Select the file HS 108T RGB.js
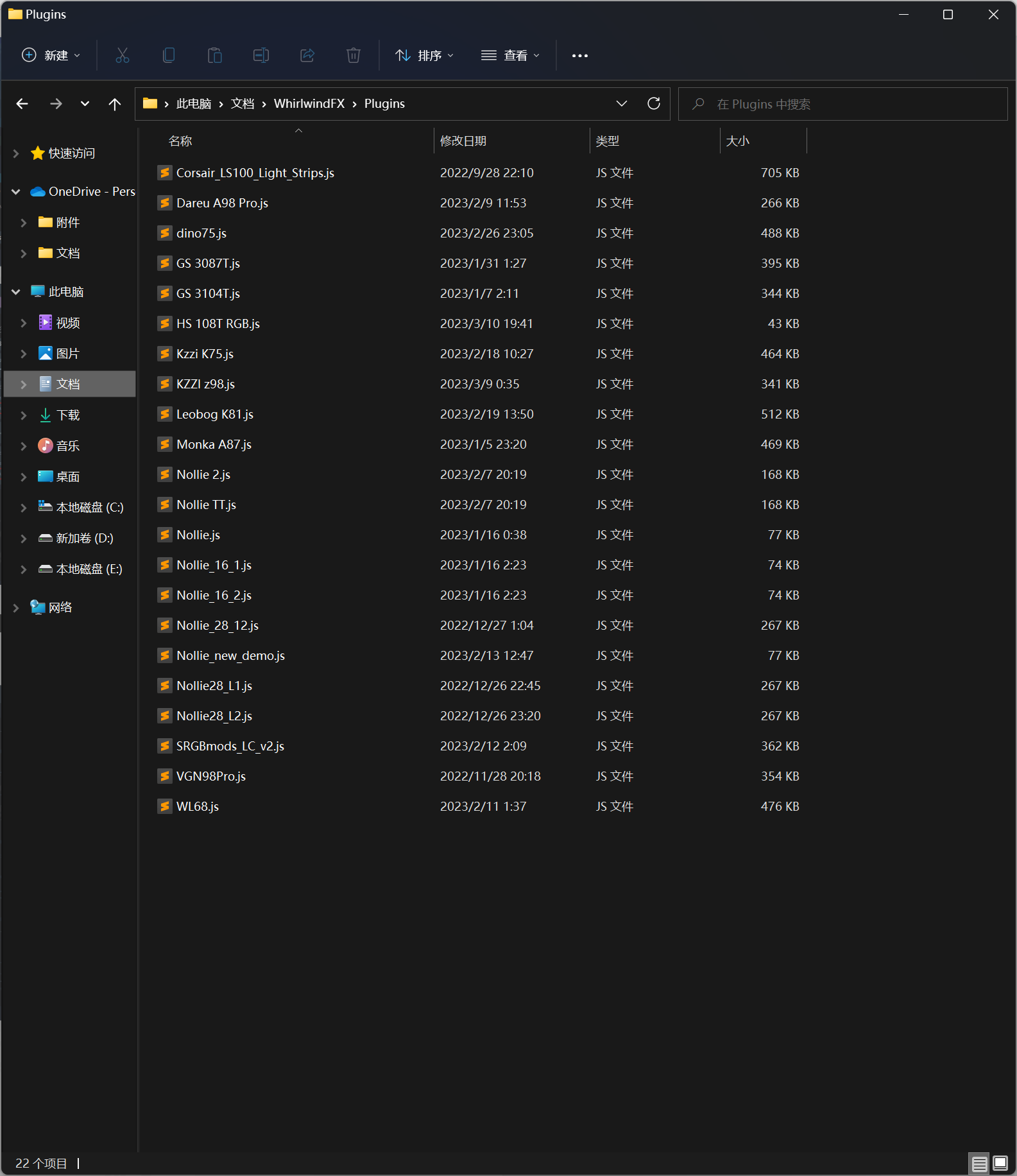The height and width of the screenshot is (1176, 1017). point(218,324)
